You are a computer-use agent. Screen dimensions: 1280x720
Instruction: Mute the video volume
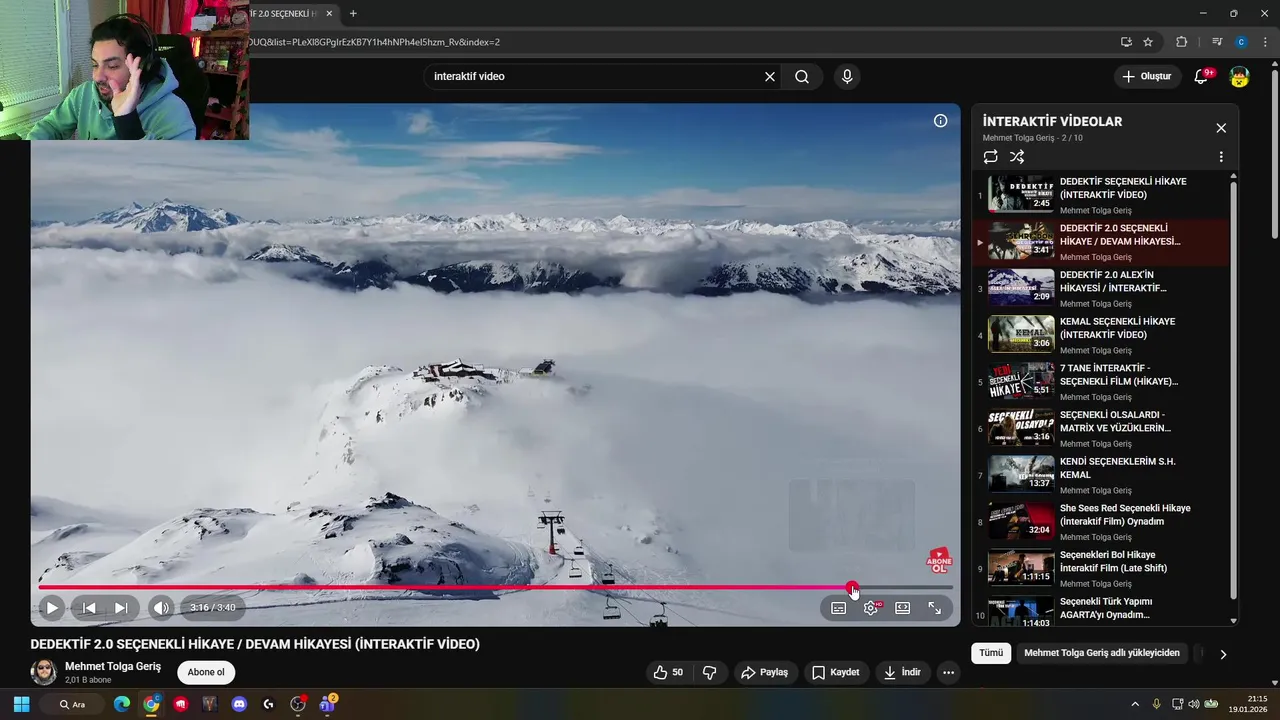point(161,607)
